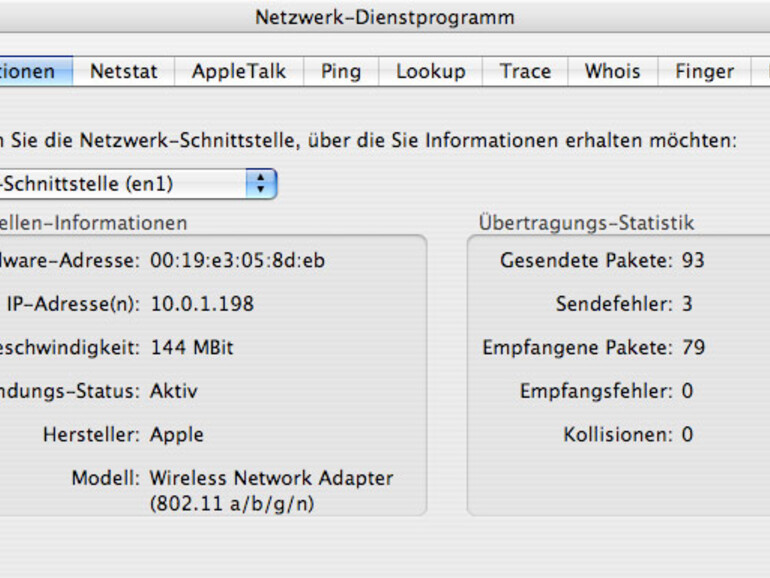770x578 pixels.
Task: Click the Empfangene Pakete count 79
Action: pyautogui.click(x=693, y=348)
